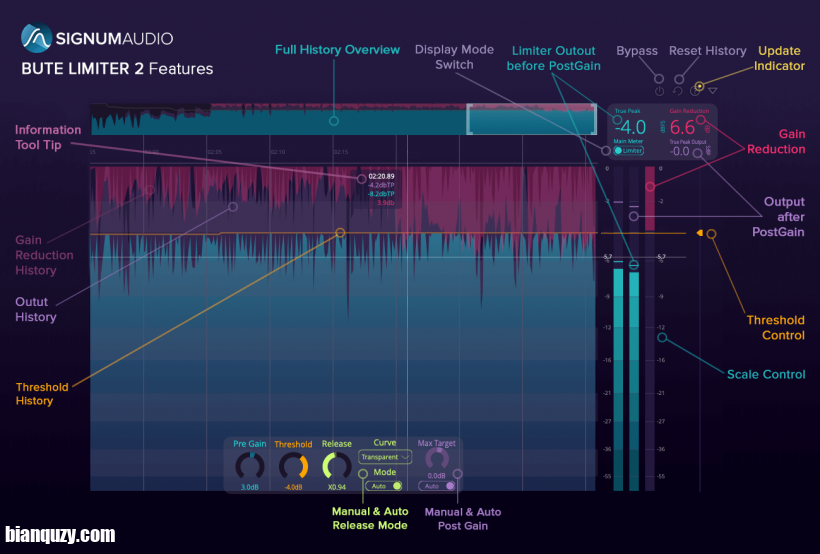Viewport: 820px width, 554px height.
Task: Click the highlighted selection window in history overview
Action: click(531, 119)
